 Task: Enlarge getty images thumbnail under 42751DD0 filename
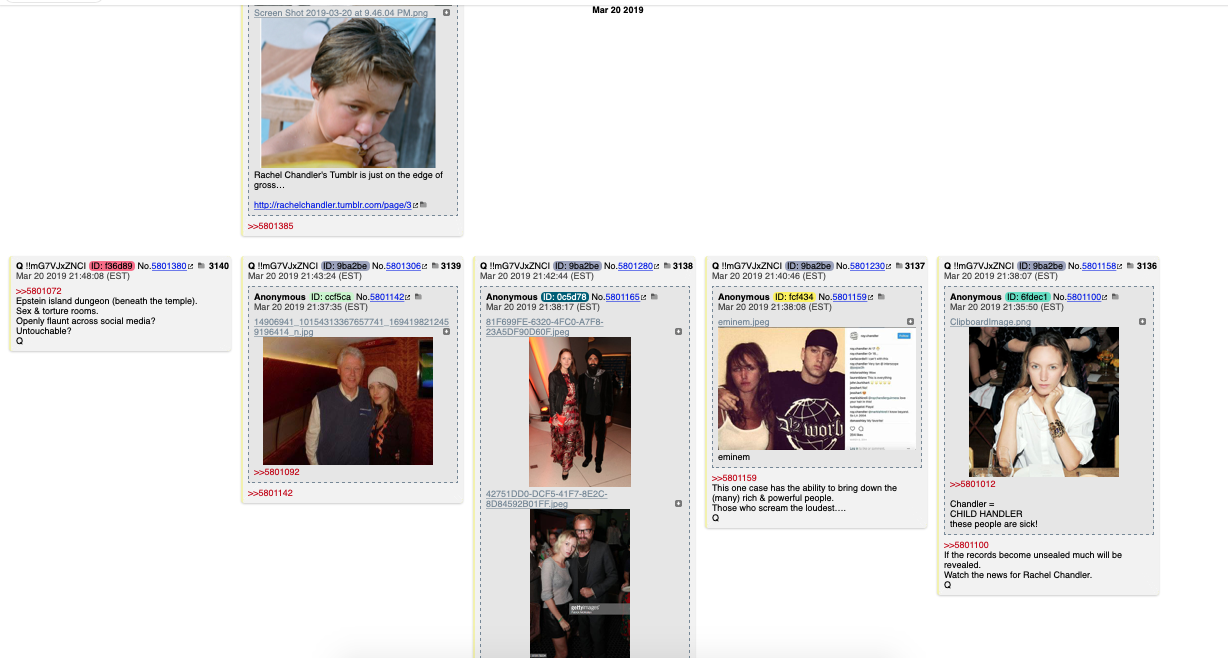point(580,583)
